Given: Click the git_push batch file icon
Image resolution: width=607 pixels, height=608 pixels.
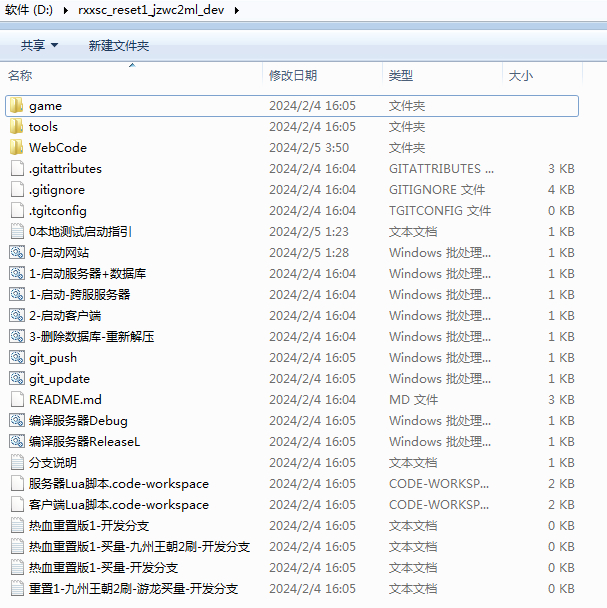Looking at the screenshot, I should (x=17, y=357).
